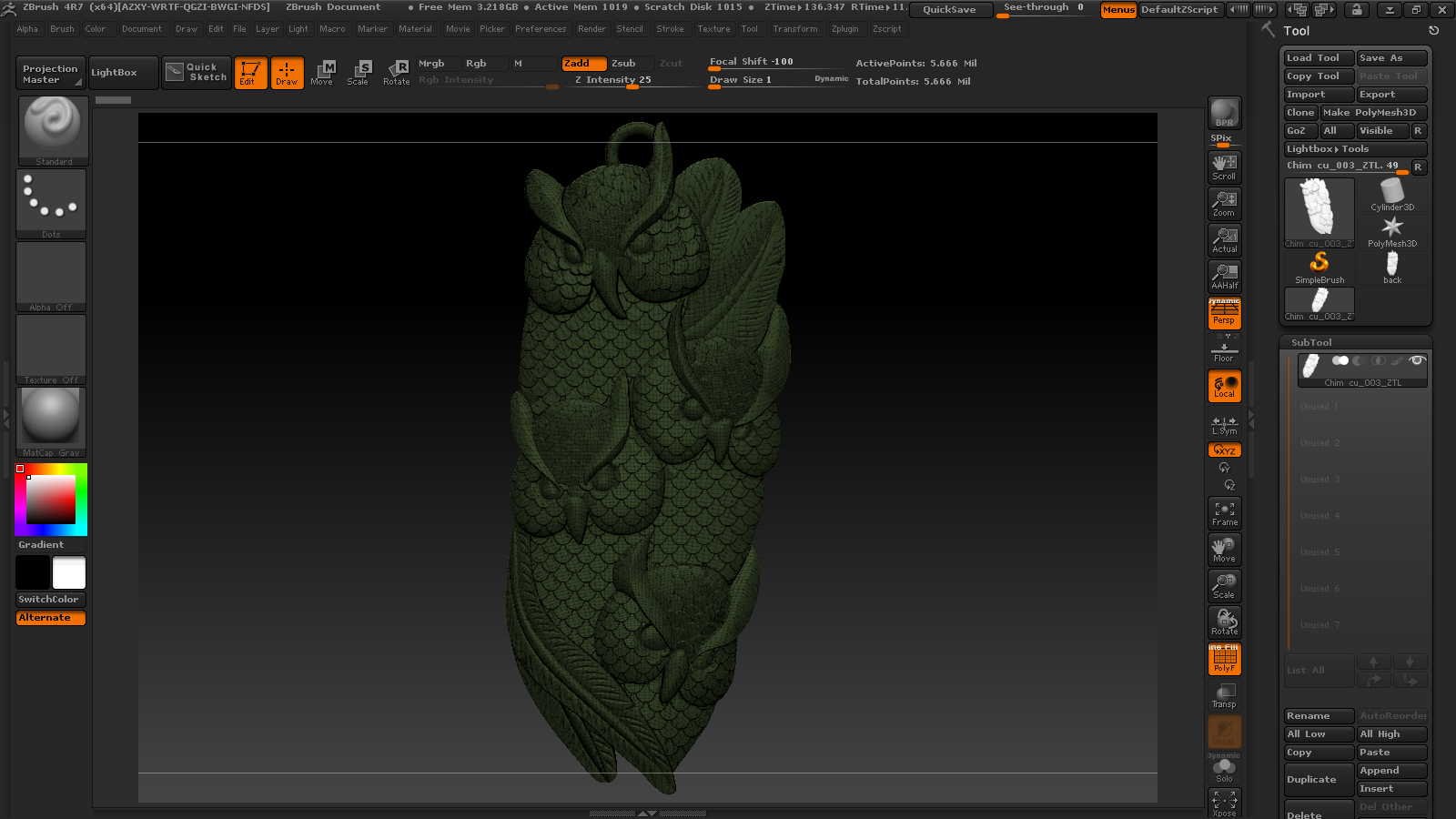Toggle subtool visibility eye icon
The image size is (1456, 819).
[1416, 360]
